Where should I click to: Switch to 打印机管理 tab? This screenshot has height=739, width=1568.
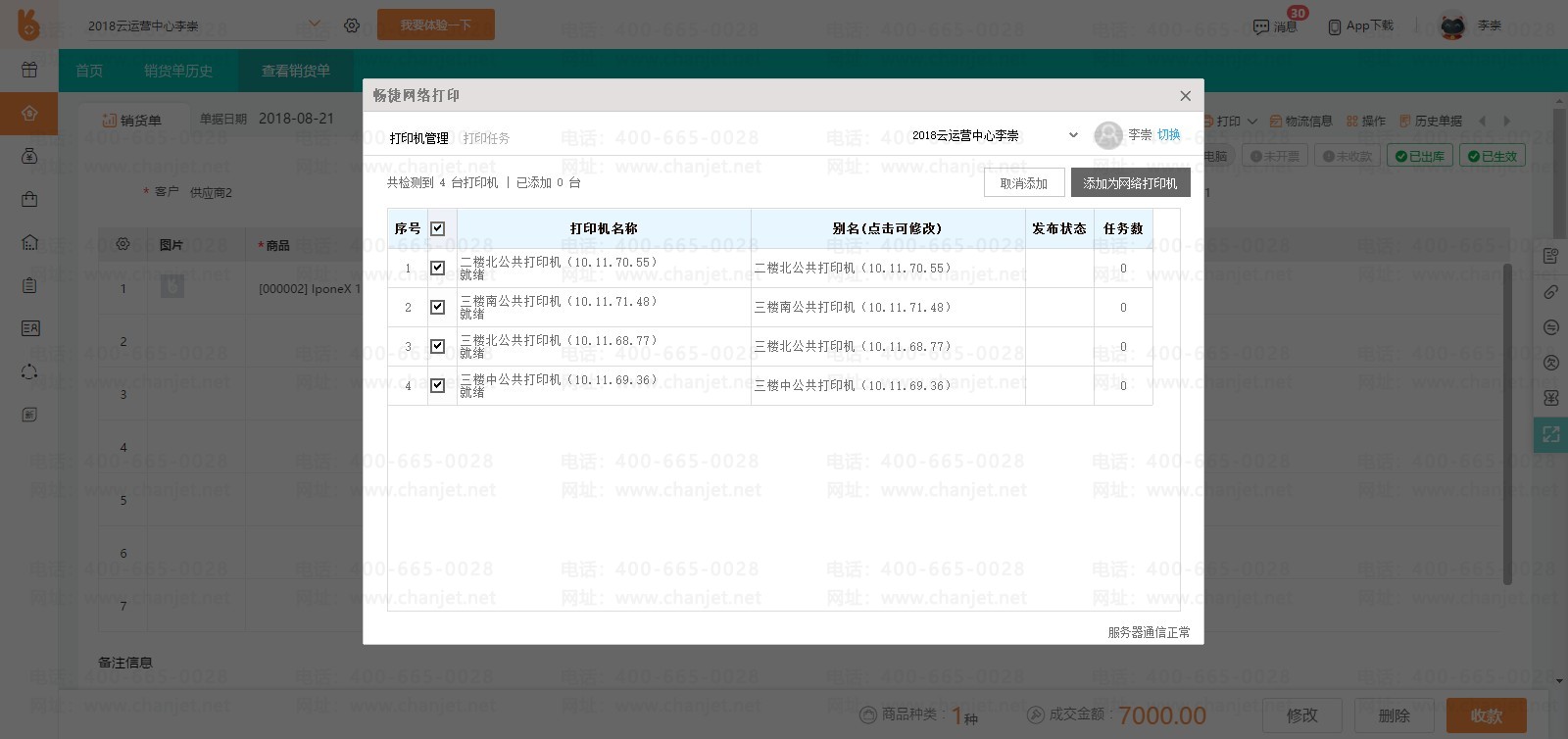point(418,138)
